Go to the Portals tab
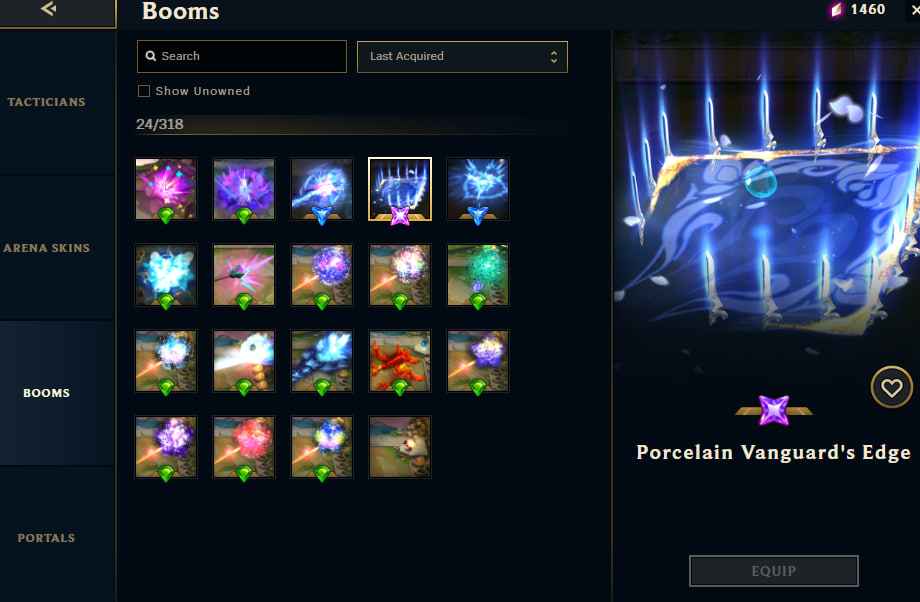Image resolution: width=920 pixels, height=602 pixels. [46, 538]
